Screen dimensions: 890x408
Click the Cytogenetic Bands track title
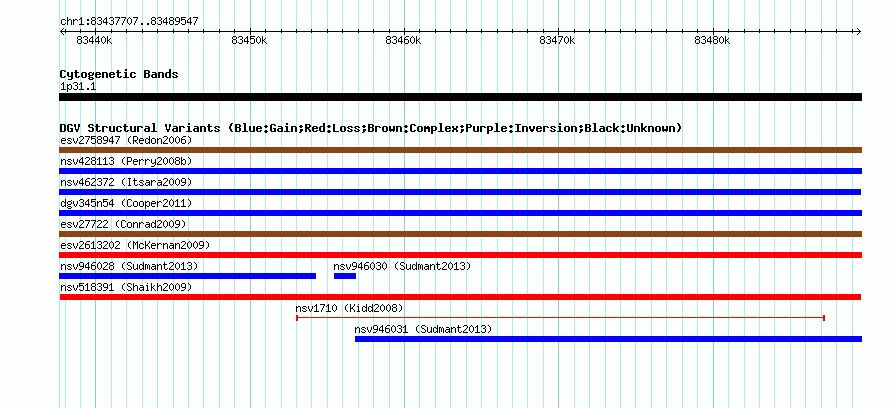coord(119,74)
